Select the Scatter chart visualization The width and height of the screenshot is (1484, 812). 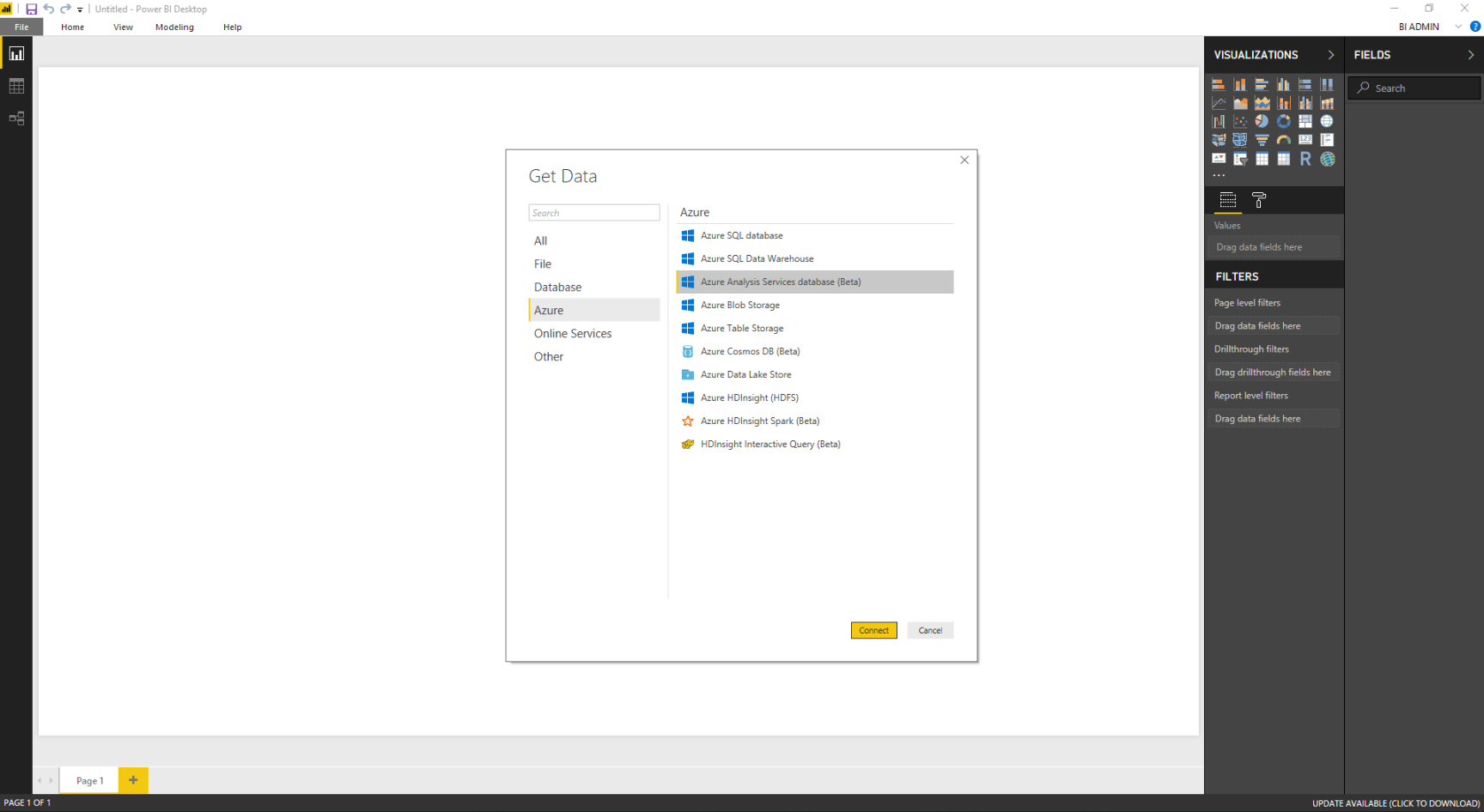[x=1240, y=121]
